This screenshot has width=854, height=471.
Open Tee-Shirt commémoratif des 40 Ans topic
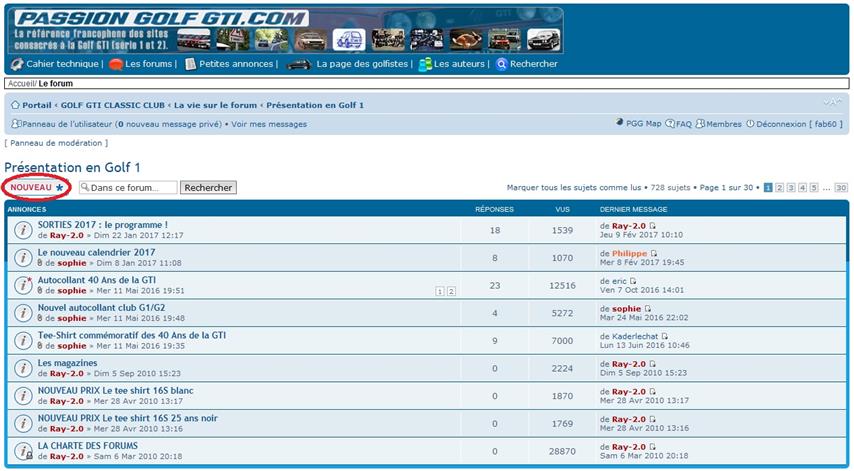pyautogui.click(x=132, y=335)
